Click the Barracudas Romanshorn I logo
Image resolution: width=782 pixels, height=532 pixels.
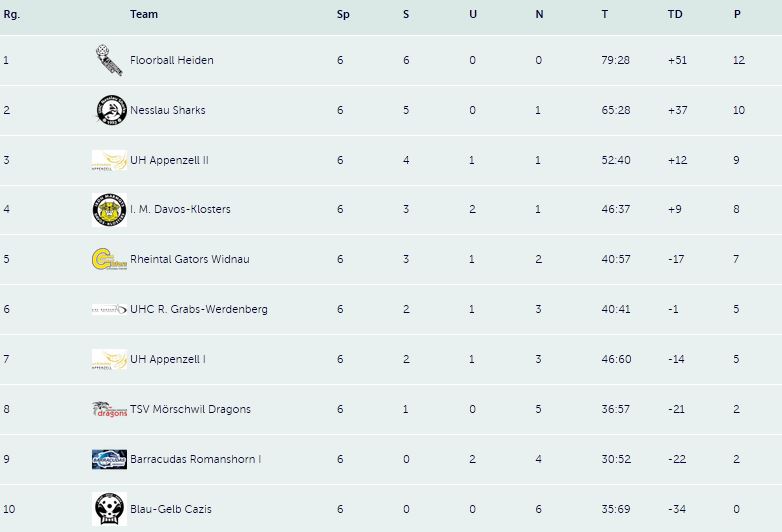109,459
